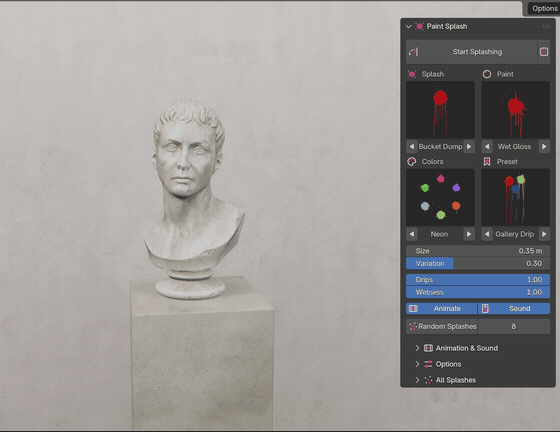Toggle the Sound button

[x=514, y=308]
